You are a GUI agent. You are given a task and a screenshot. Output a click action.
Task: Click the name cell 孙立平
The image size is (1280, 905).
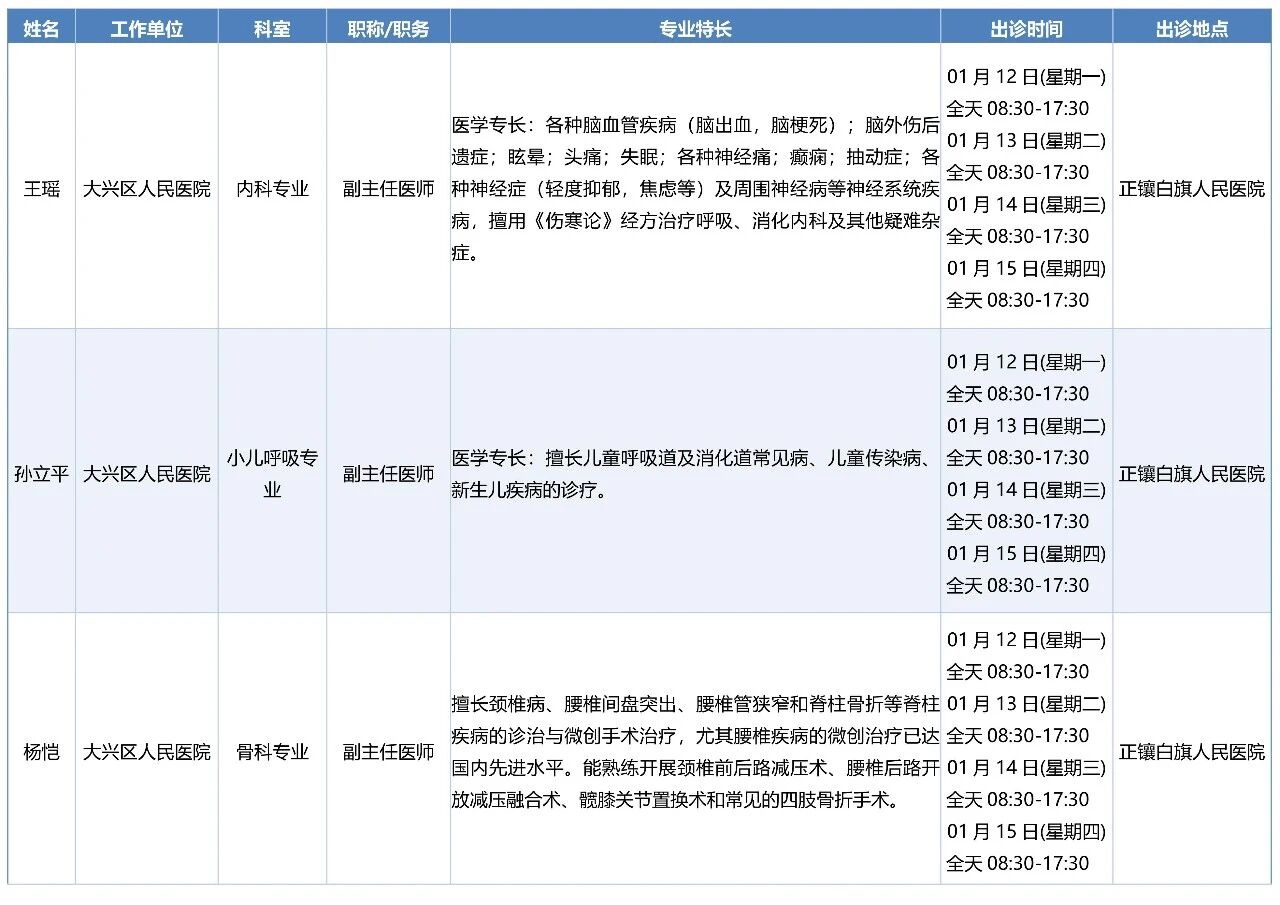point(42,474)
